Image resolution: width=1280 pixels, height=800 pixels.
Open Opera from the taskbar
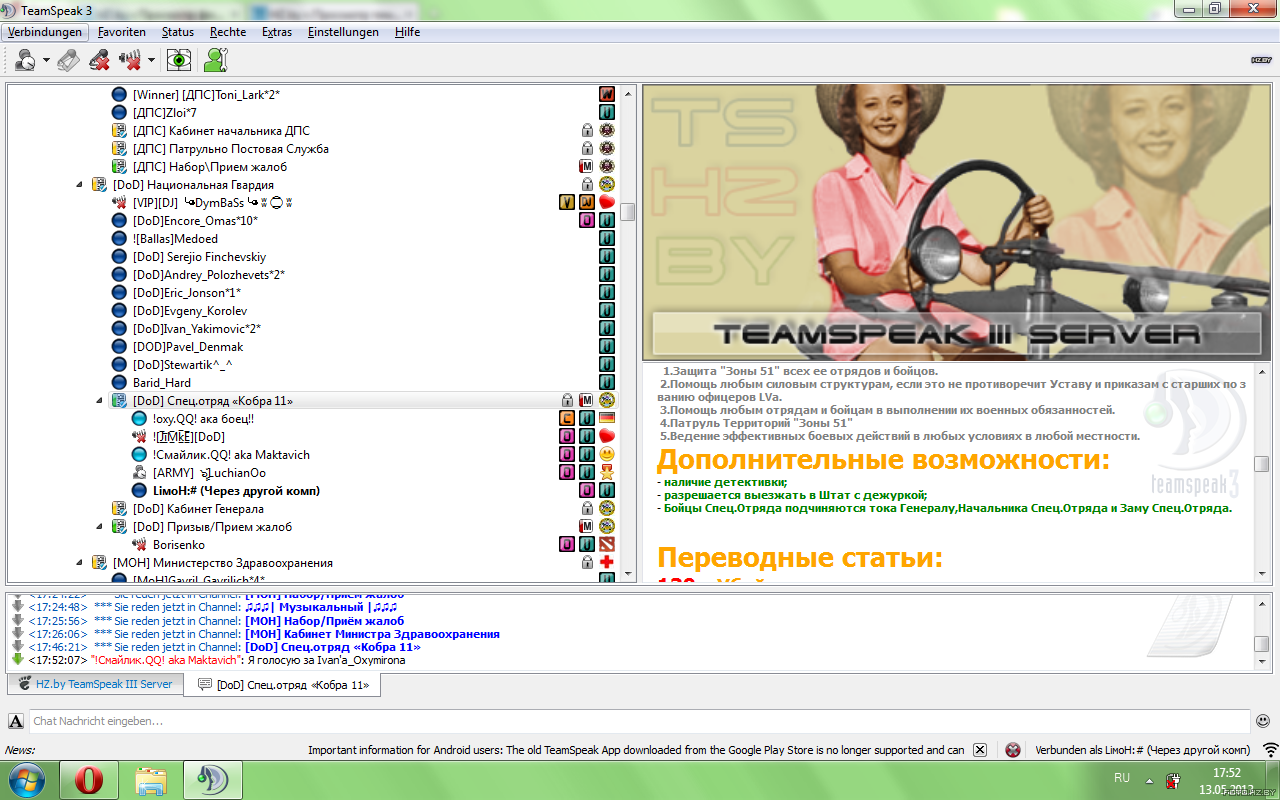coord(89,780)
